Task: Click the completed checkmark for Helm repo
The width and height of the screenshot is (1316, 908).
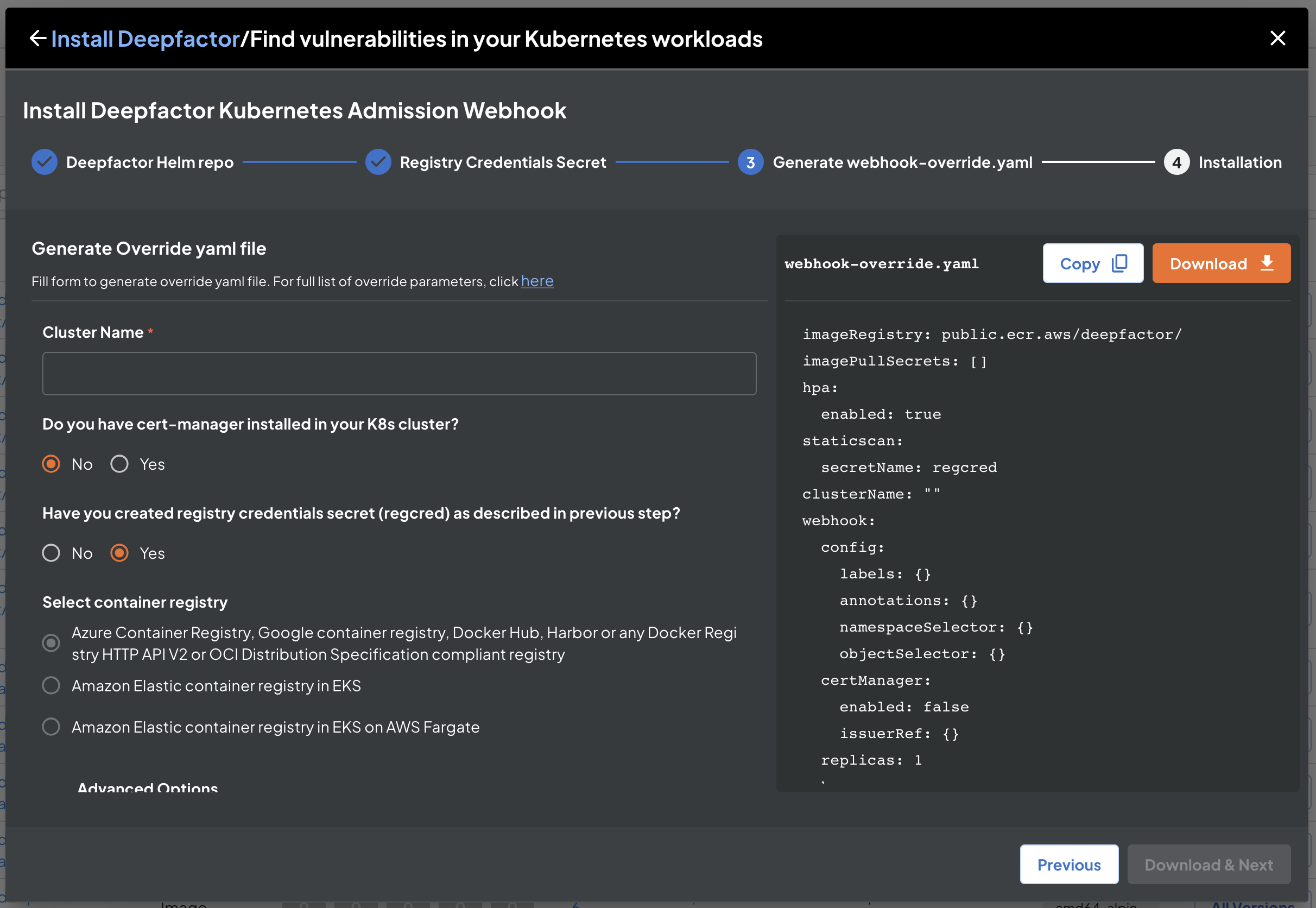Action: tap(45, 162)
